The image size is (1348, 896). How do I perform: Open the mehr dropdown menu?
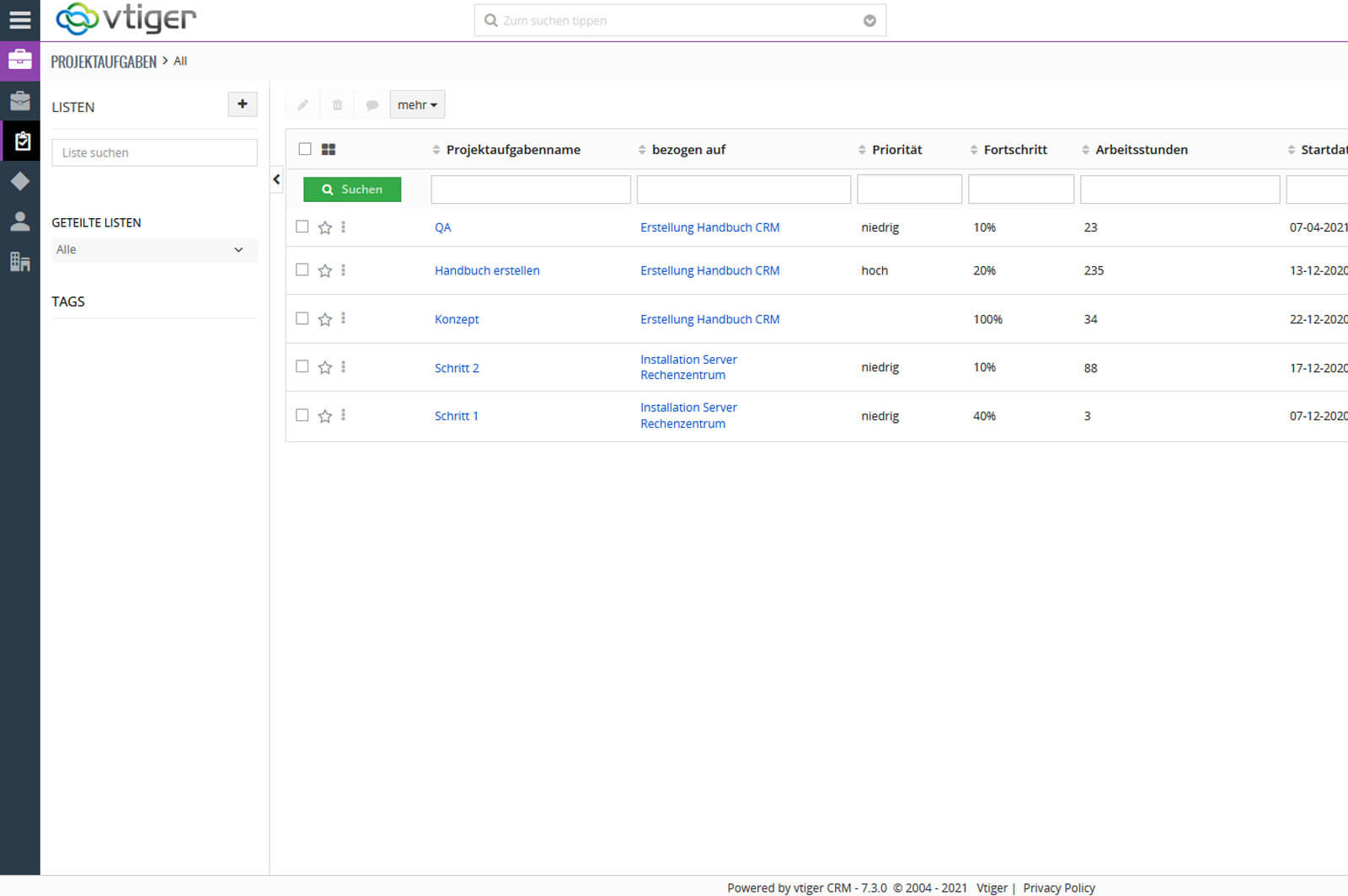pos(417,105)
